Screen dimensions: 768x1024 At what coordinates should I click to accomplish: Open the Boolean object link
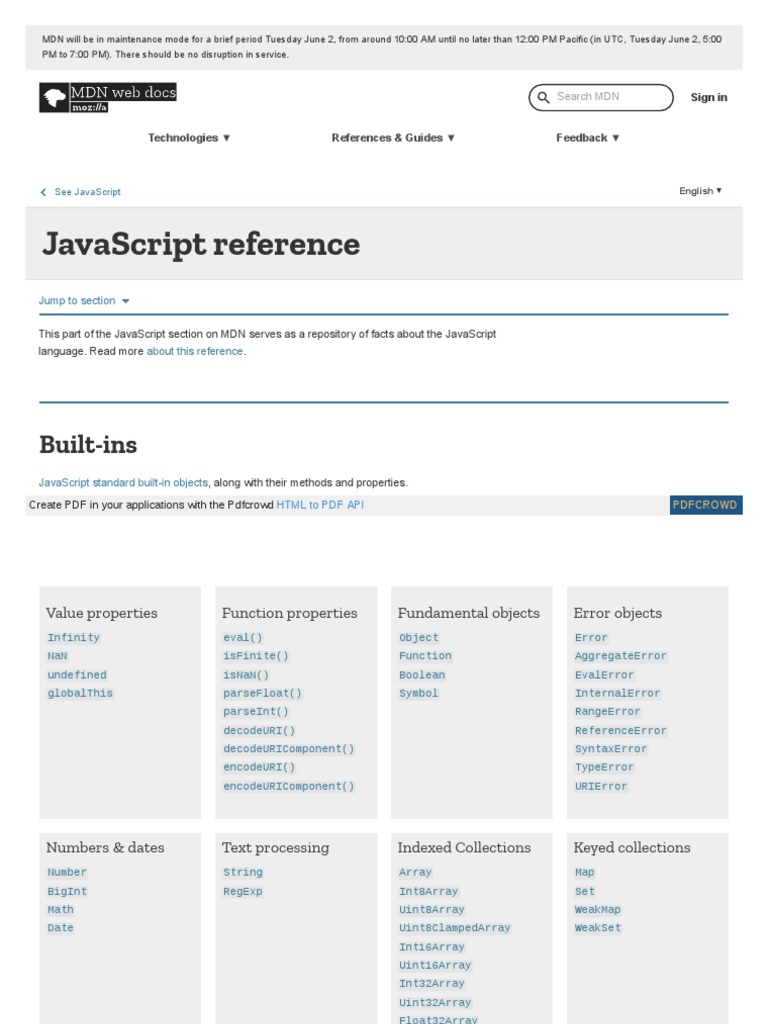(x=422, y=675)
